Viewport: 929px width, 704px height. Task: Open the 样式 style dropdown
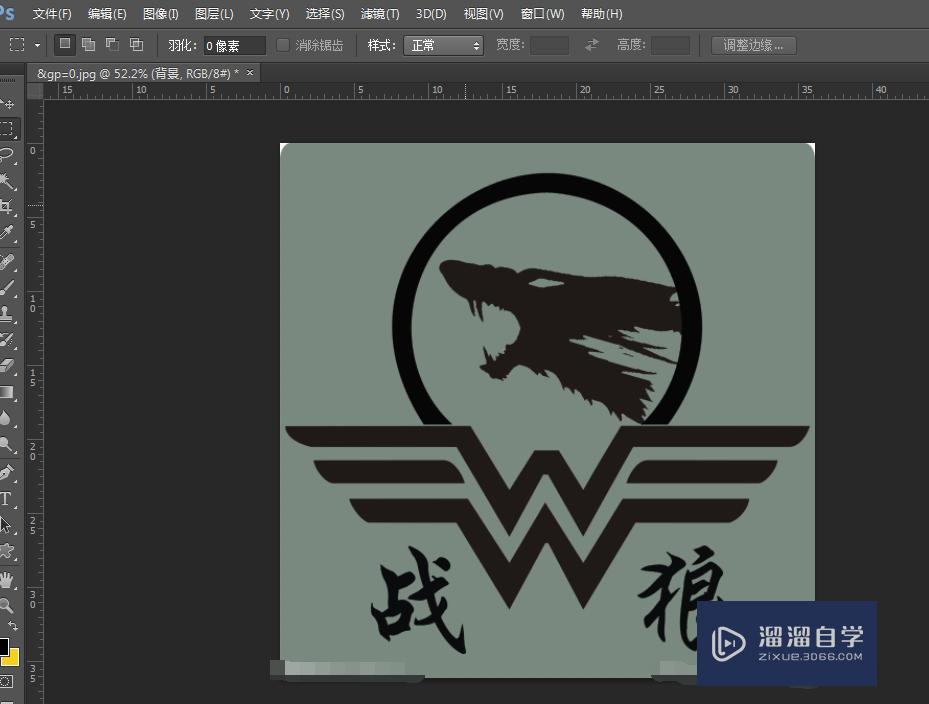tap(443, 45)
